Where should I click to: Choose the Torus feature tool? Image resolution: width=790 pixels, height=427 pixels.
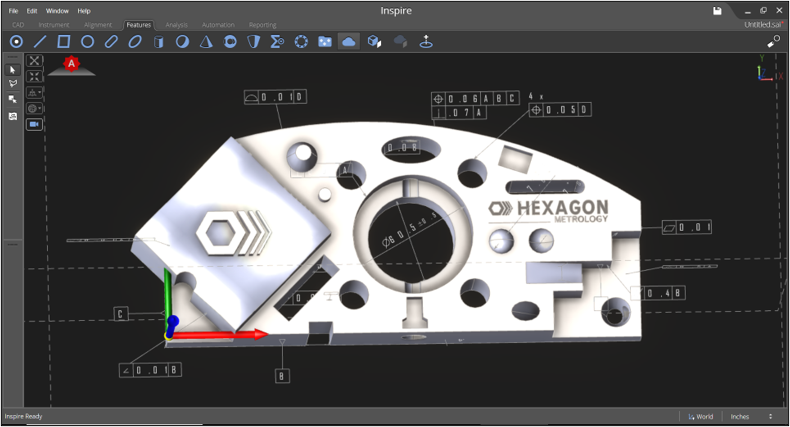tap(230, 42)
